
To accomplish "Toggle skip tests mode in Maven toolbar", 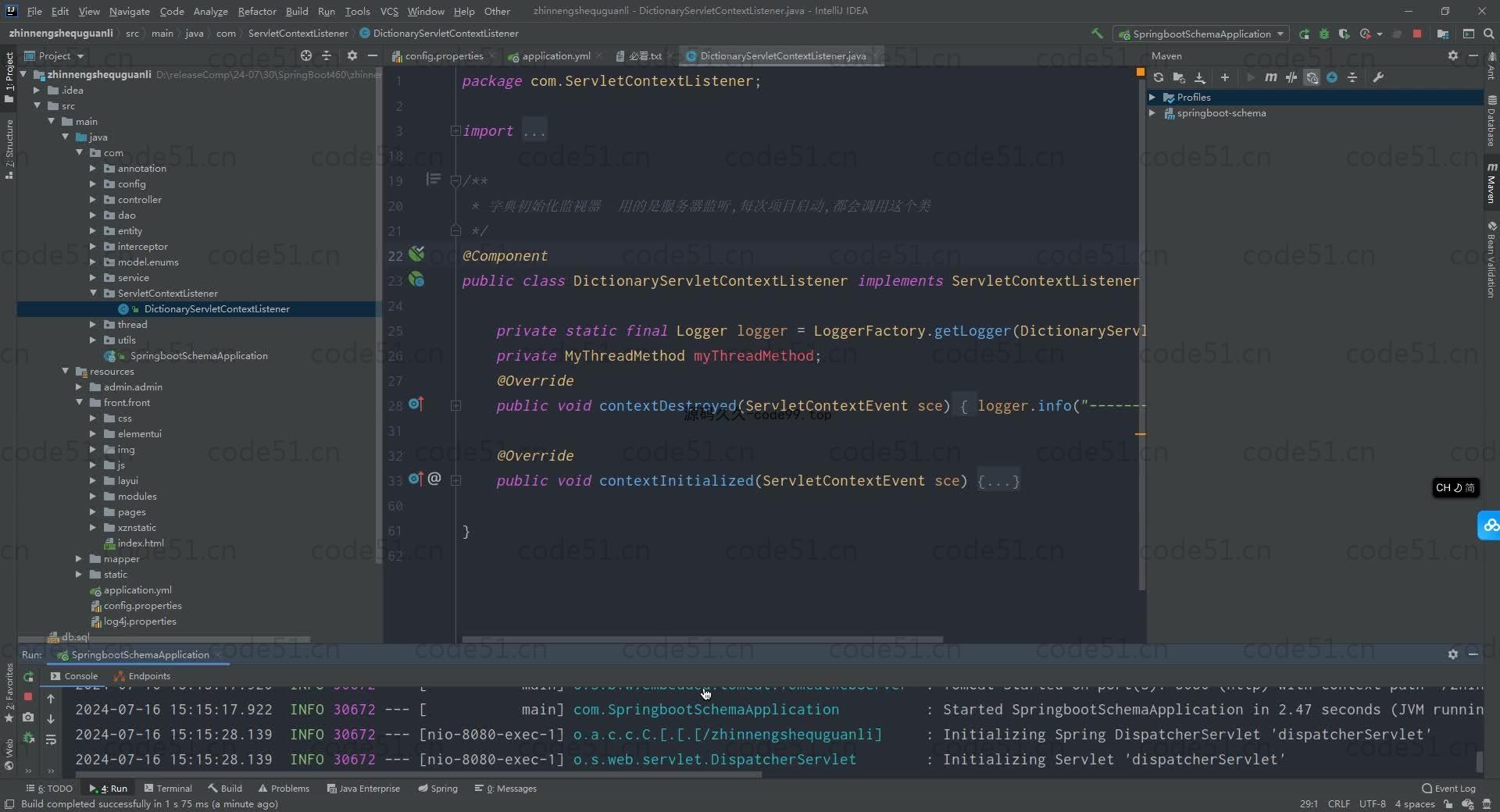I will tap(1332, 77).
